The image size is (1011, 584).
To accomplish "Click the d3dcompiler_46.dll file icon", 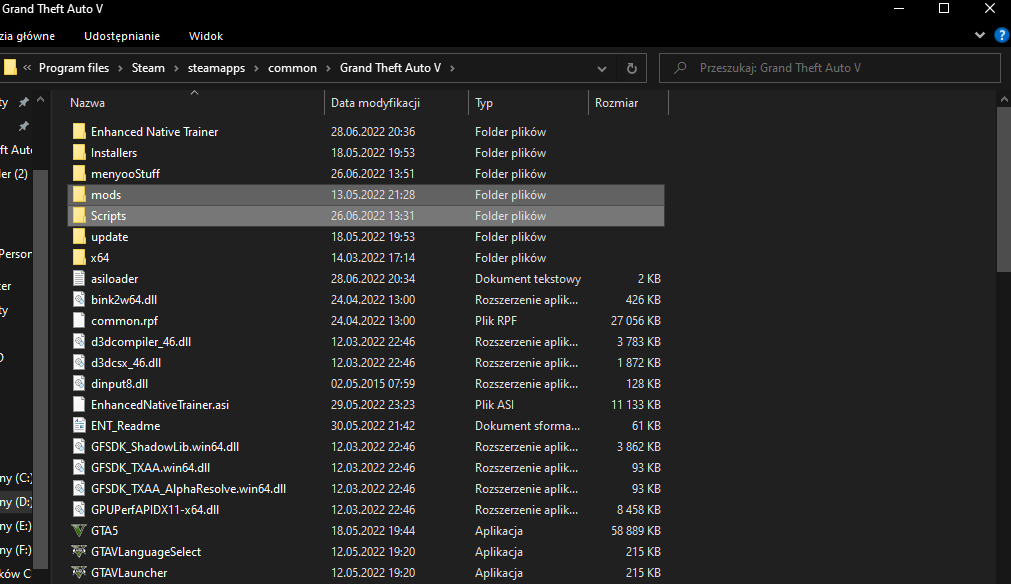I will click(x=79, y=342).
